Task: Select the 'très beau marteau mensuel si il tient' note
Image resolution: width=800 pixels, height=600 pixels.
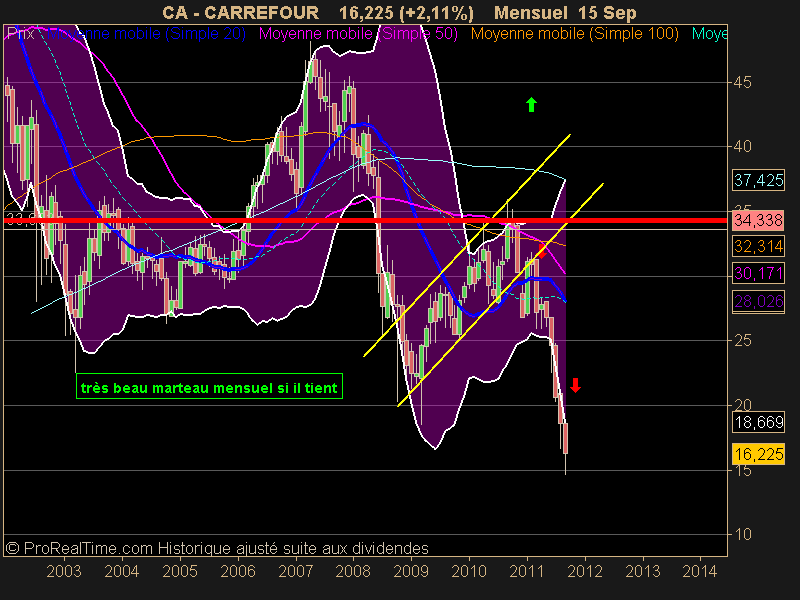Action: point(209,387)
